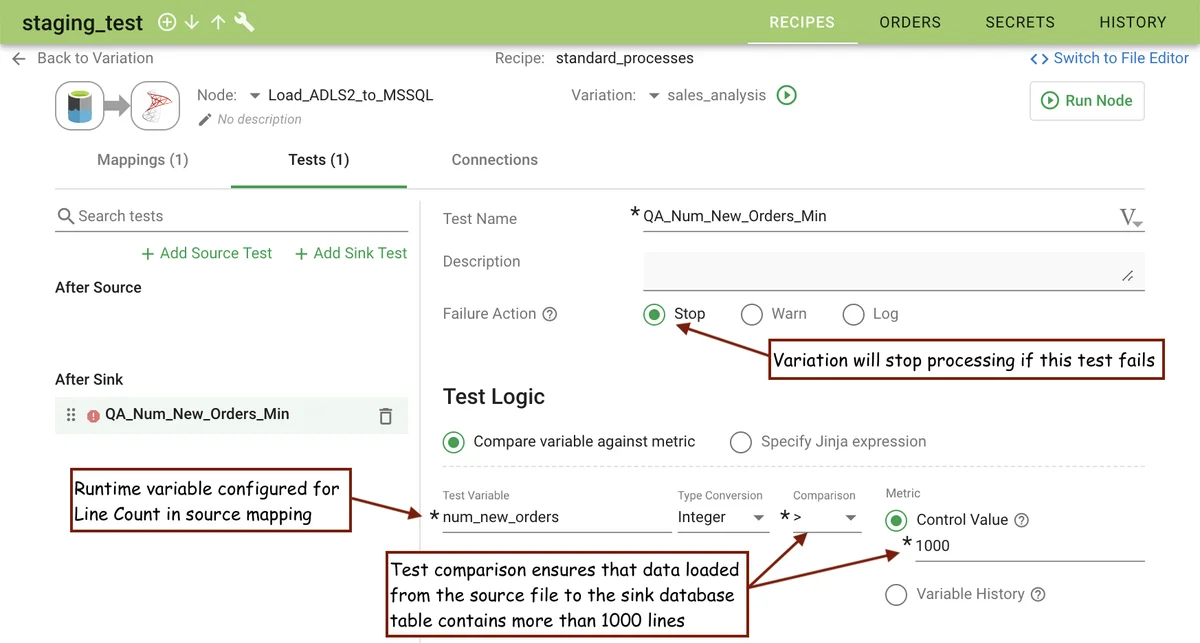The width and height of the screenshot is (1200, 643).
Task: Click the pencil icon to edit description
Action: [x=205, y=120]
